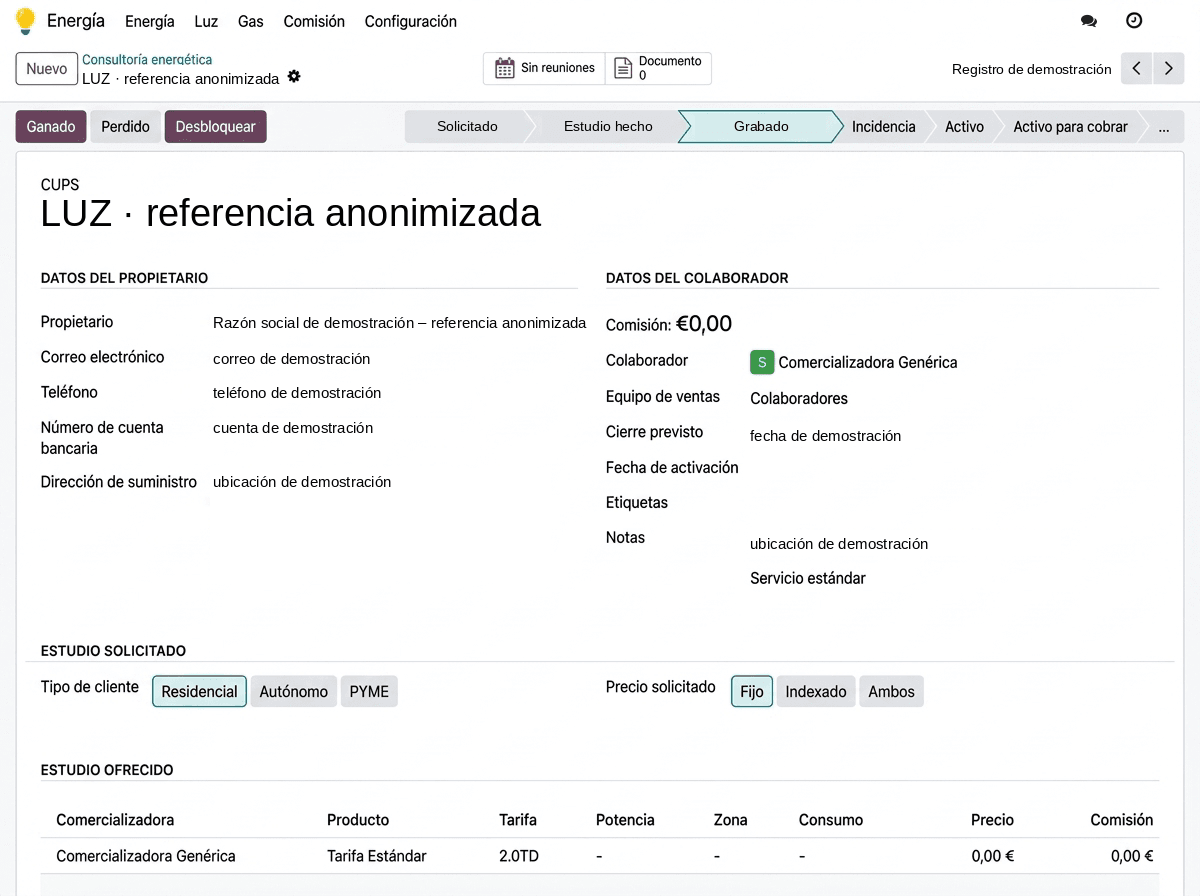Image resolution: width=1200 pixels, height=896 pixels.
Task: Click the Equipo de ventas Colaboradores value
Action: click(x=799, y=398)
